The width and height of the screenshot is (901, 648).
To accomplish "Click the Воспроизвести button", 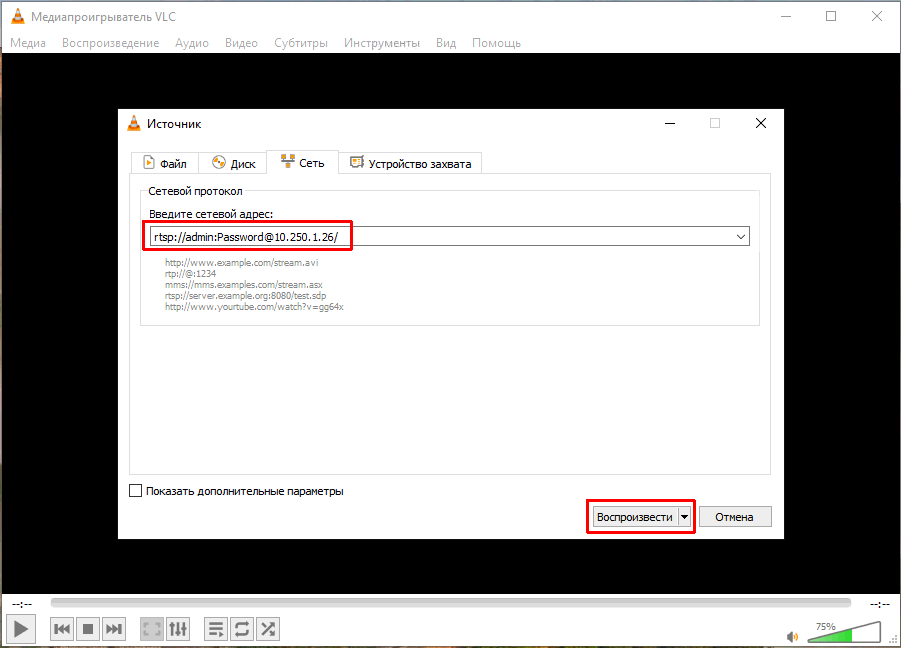I will tap(634, 517).
